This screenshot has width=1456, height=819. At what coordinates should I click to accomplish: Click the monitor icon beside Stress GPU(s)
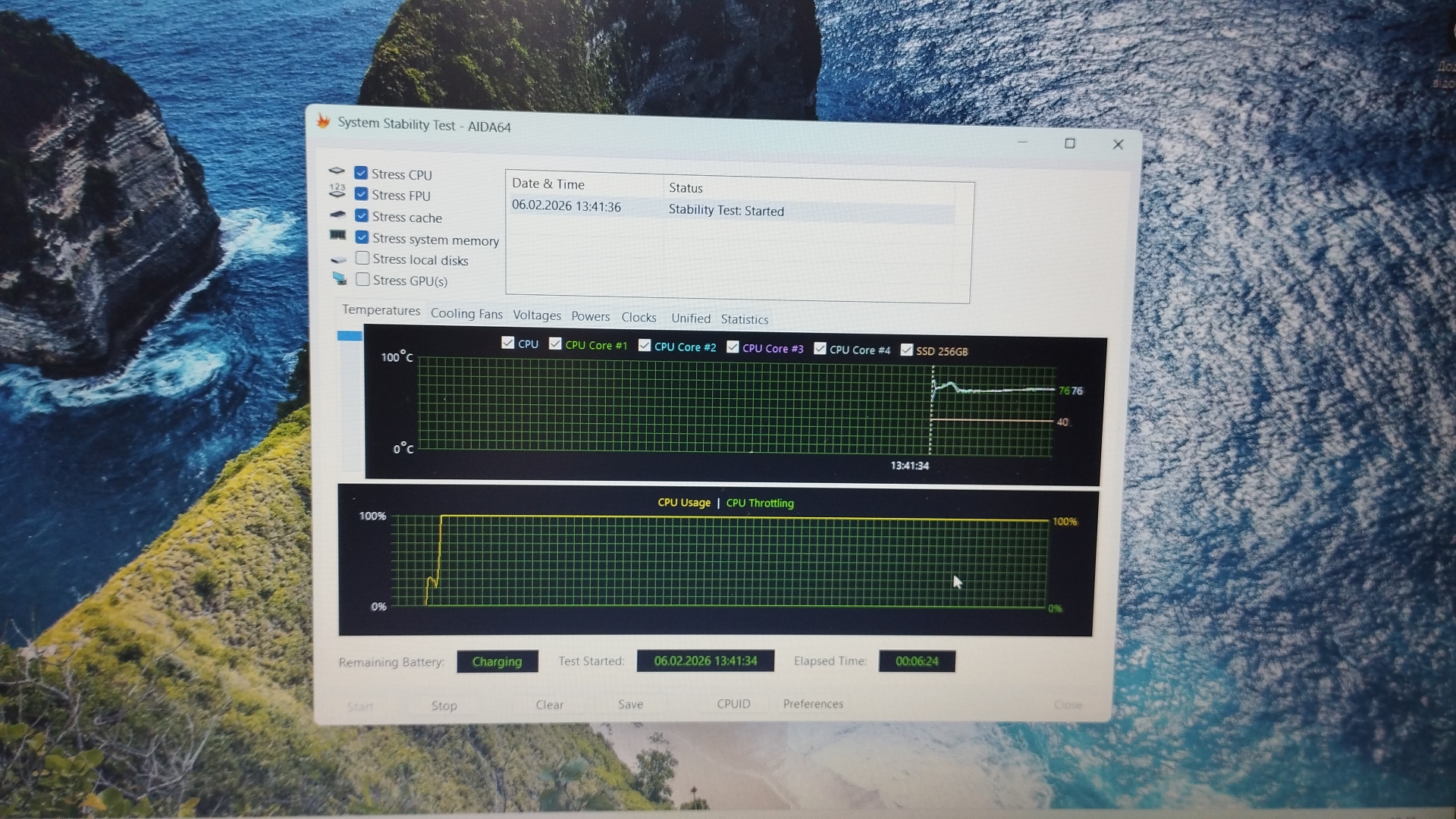340,279
